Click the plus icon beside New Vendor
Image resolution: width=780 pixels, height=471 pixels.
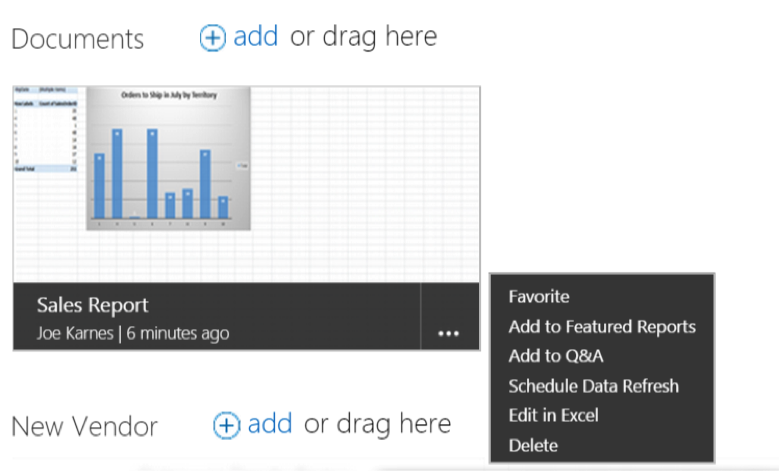227,425
